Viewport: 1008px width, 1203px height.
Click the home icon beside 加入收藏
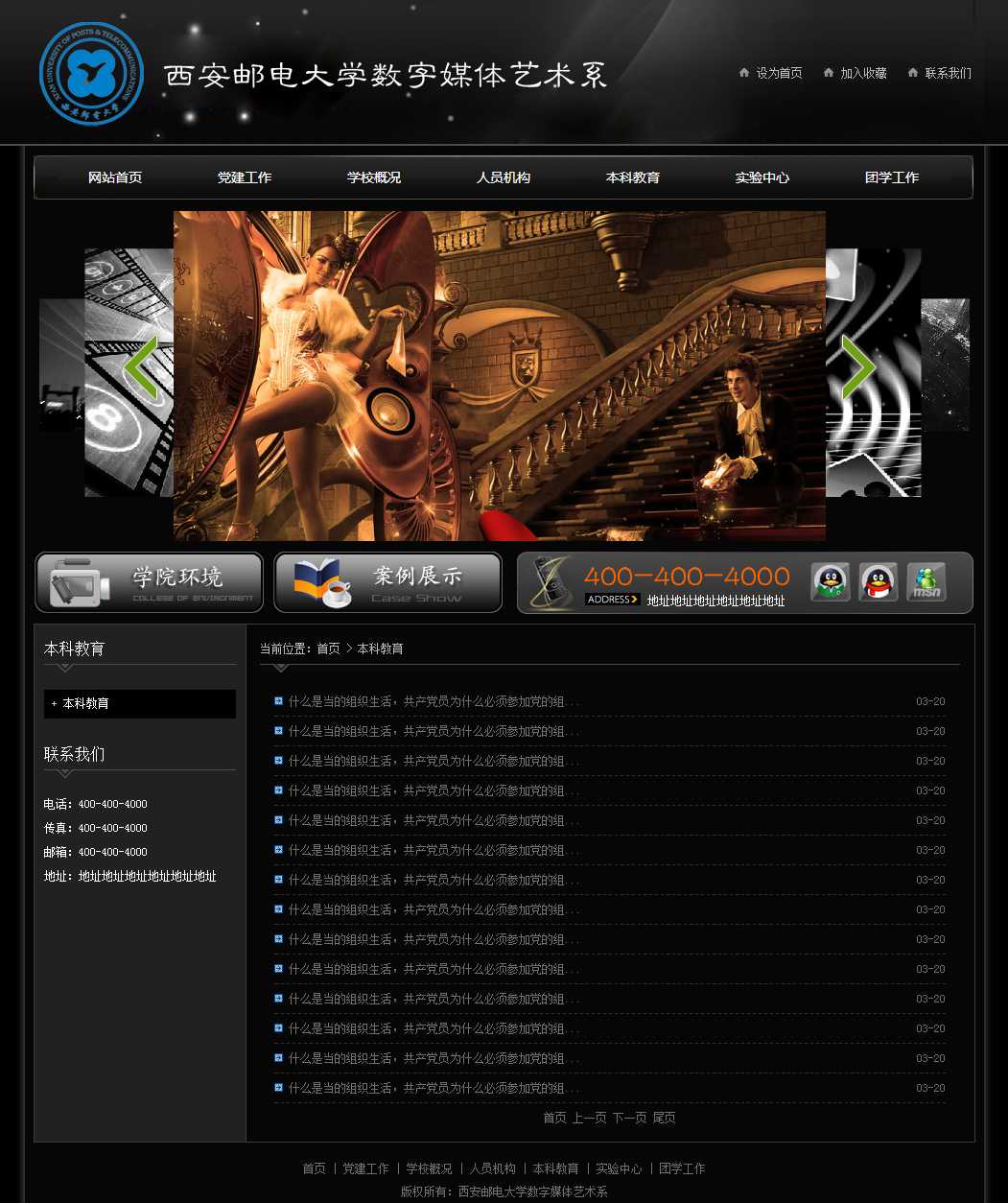829,73
